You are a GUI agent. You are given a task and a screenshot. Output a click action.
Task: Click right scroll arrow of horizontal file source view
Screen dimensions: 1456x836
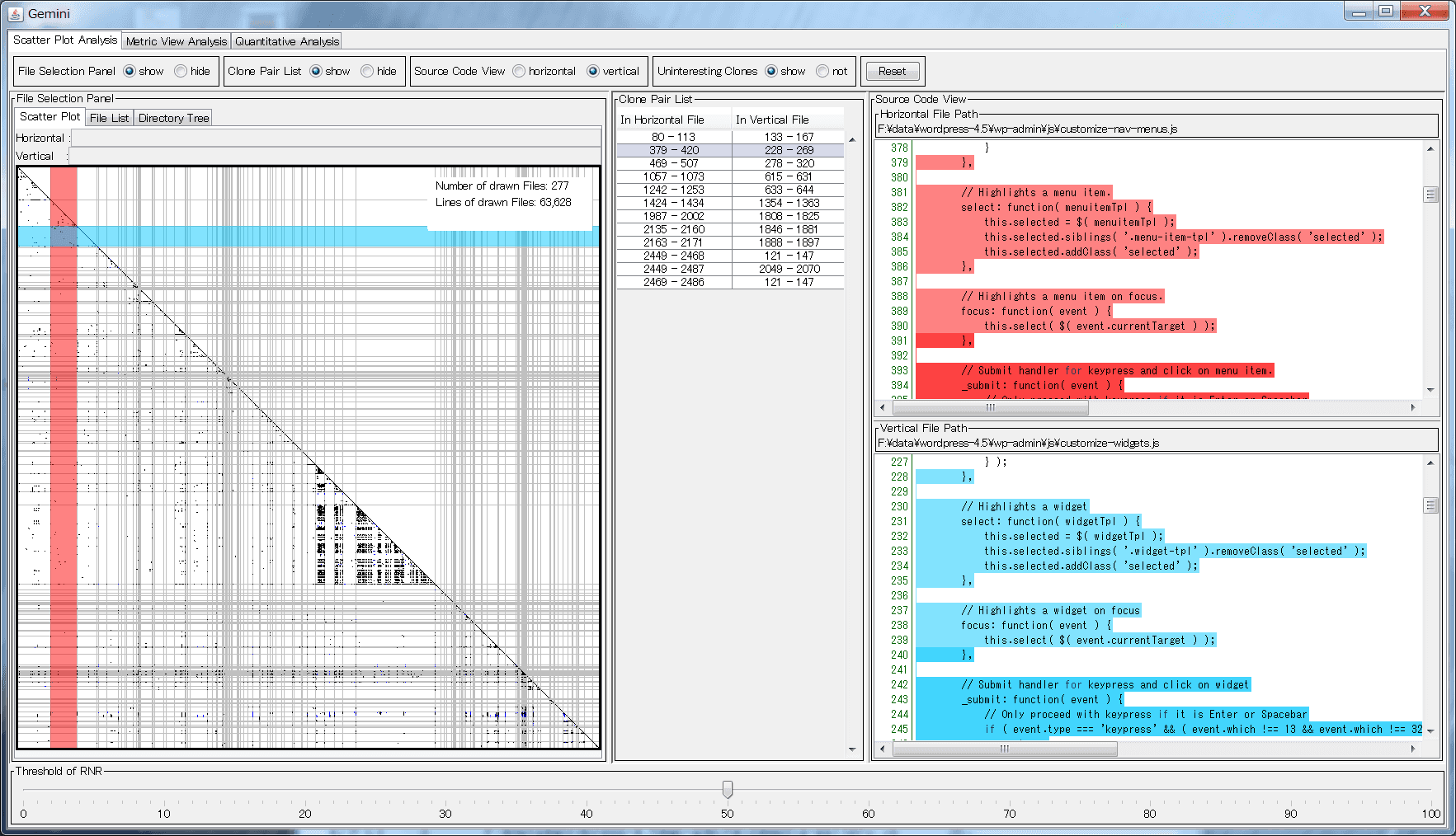coord(1413,407)
